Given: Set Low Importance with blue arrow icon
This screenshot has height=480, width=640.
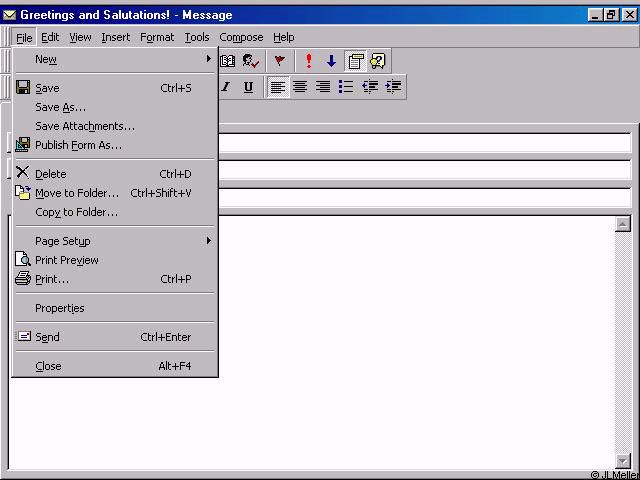Looking at the screenshot, I should [x=331, y=61].
